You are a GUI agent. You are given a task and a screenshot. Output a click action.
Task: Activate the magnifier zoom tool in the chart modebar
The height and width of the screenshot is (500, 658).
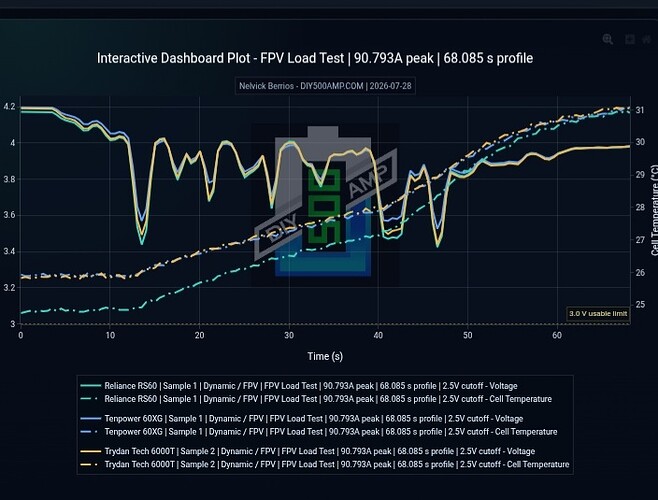tap(608, 39)
